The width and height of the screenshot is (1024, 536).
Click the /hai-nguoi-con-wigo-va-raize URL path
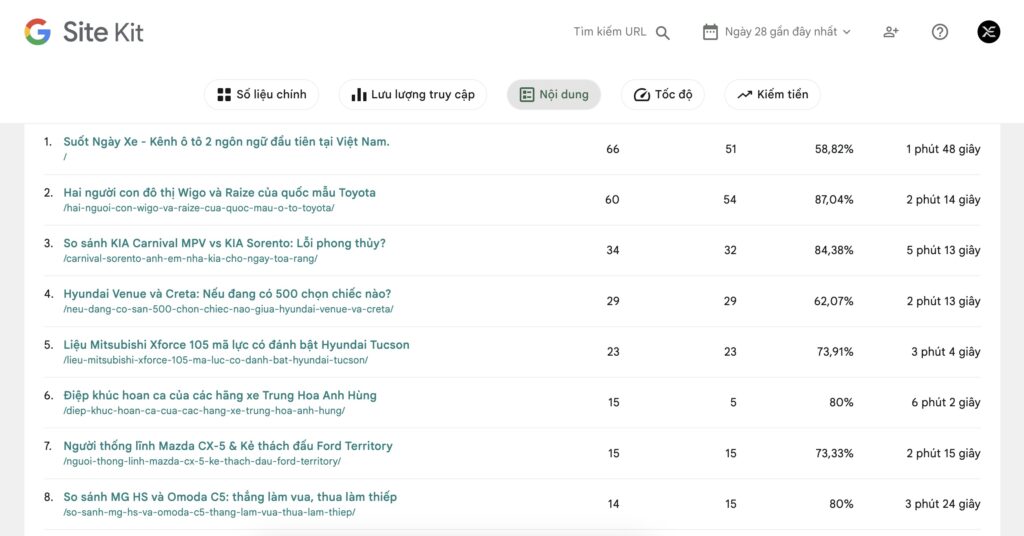click(x=199, y=208)
